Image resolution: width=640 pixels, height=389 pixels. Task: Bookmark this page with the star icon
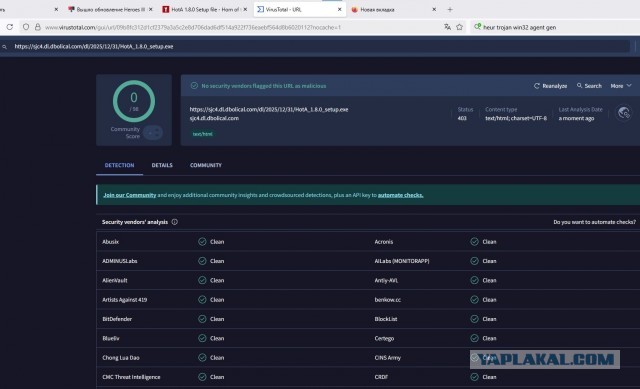[460, 27]
